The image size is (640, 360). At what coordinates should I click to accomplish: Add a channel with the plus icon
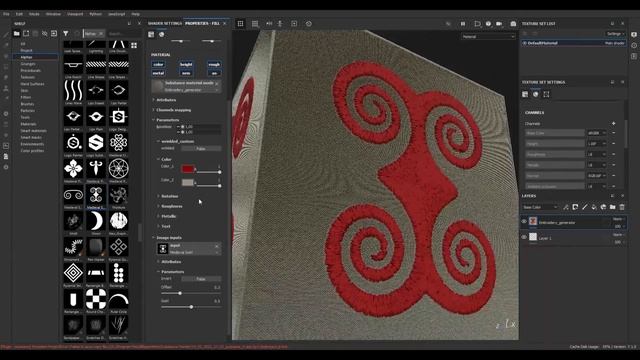[613, 123]
